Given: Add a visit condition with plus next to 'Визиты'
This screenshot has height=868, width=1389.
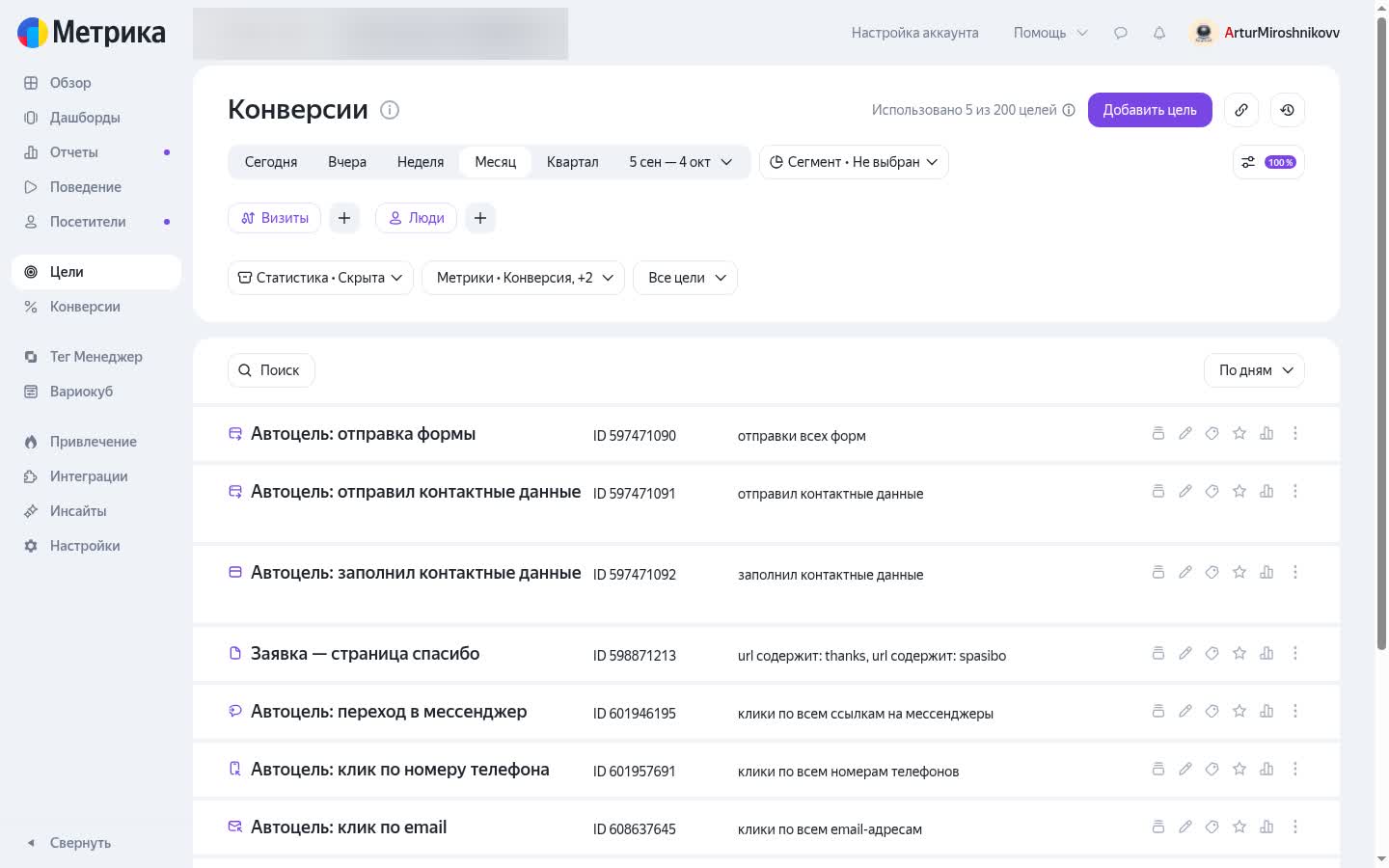Looking at the screenshot, I should point(344,218).
